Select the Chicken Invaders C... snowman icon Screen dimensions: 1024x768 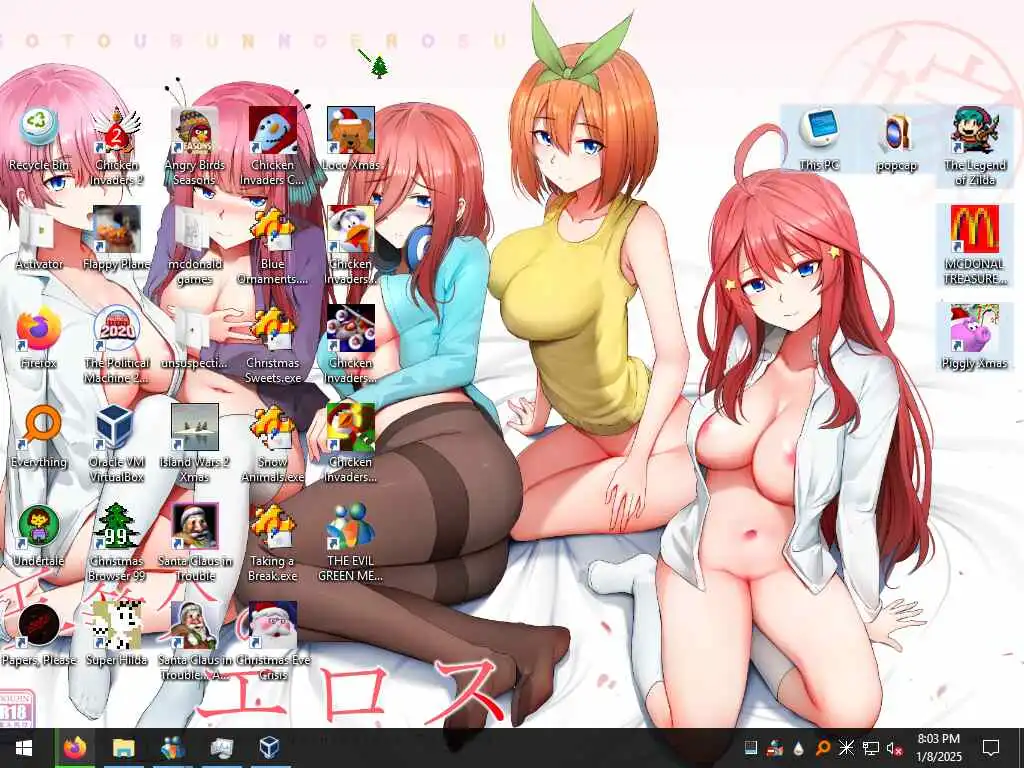coord(272,146)
